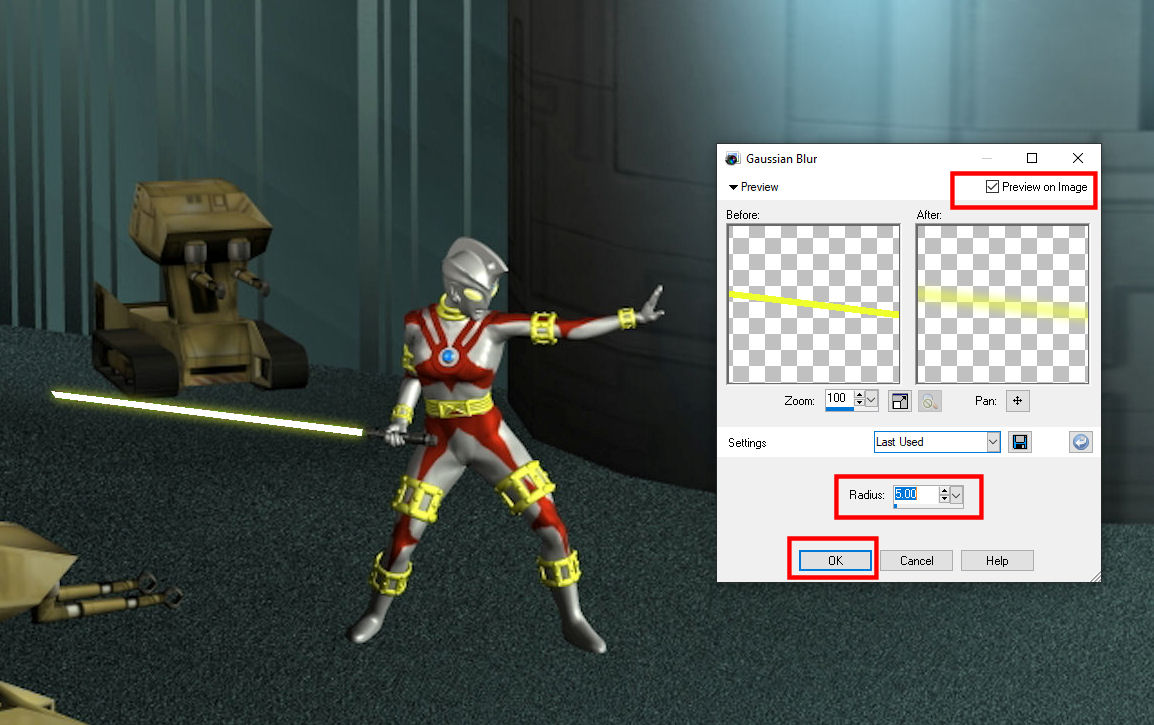The height and width of the screenshot is (725, 1154).
Task: Click the disabled zoom magnifier icon
Action: [x=930, y=401]
